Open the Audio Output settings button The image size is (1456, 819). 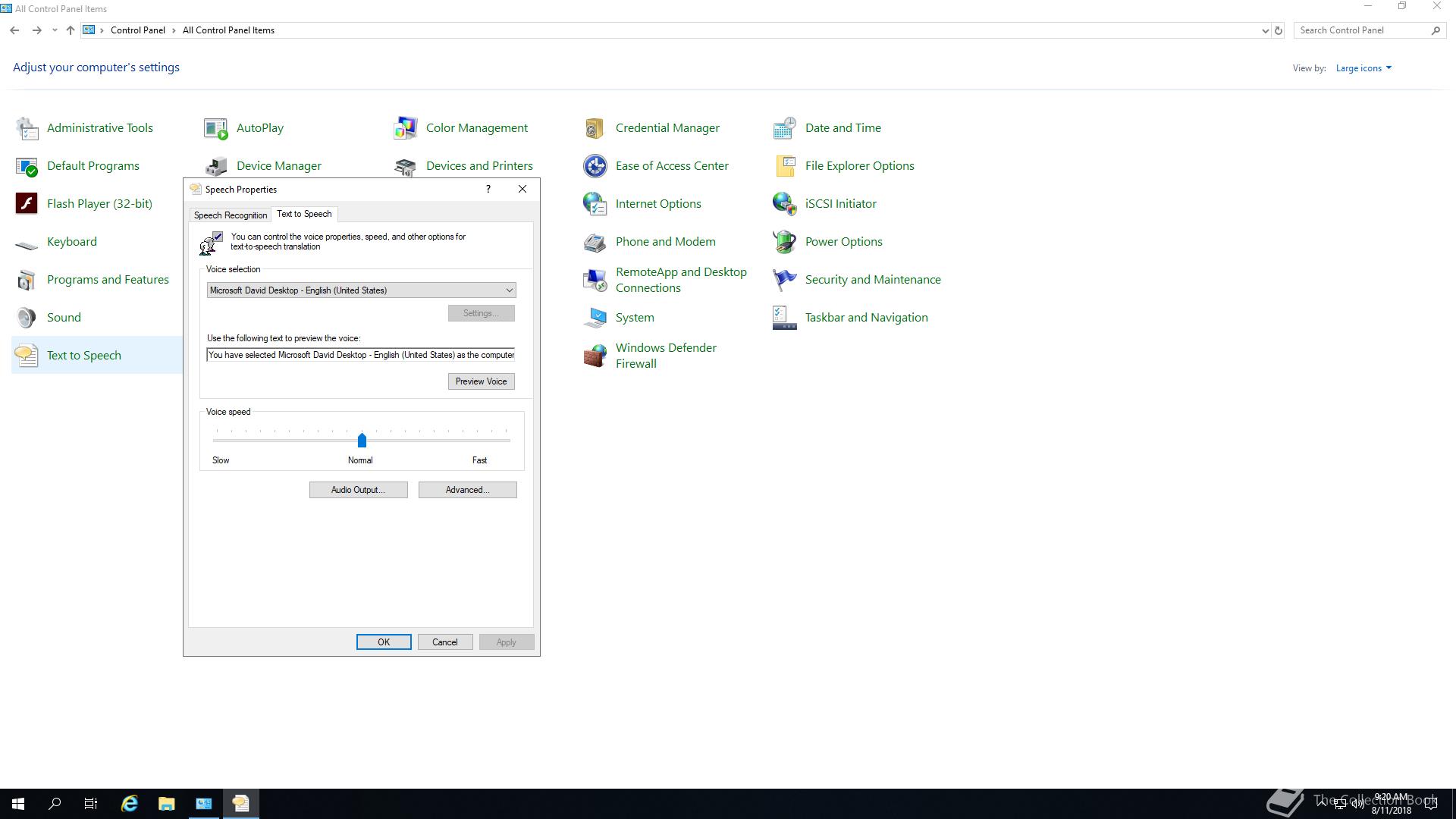(358, 490)
